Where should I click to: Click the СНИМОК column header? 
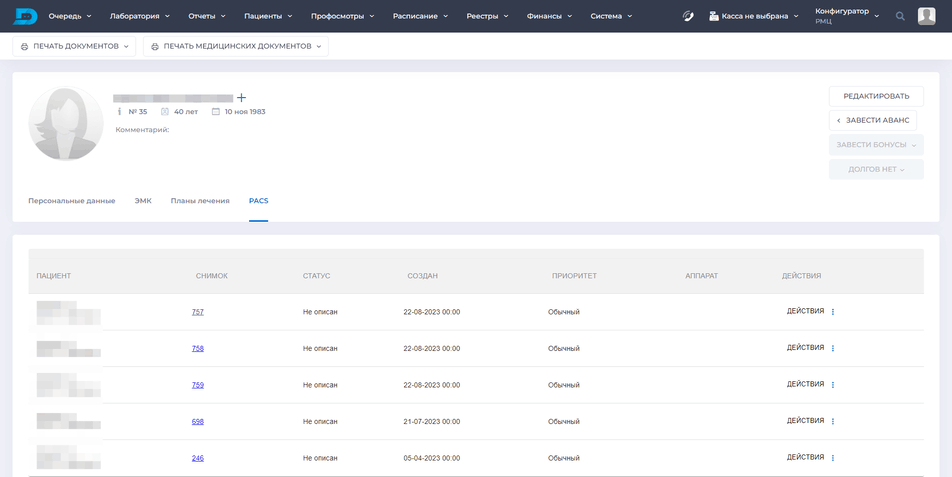tap(211, 276)
